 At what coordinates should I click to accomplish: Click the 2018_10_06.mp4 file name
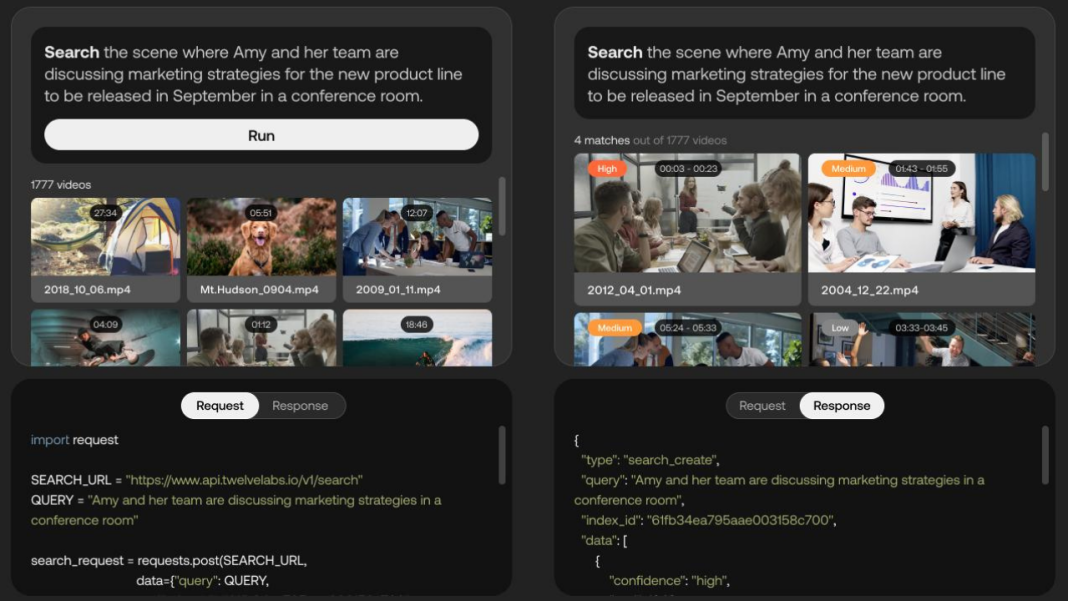click(87, 290)
